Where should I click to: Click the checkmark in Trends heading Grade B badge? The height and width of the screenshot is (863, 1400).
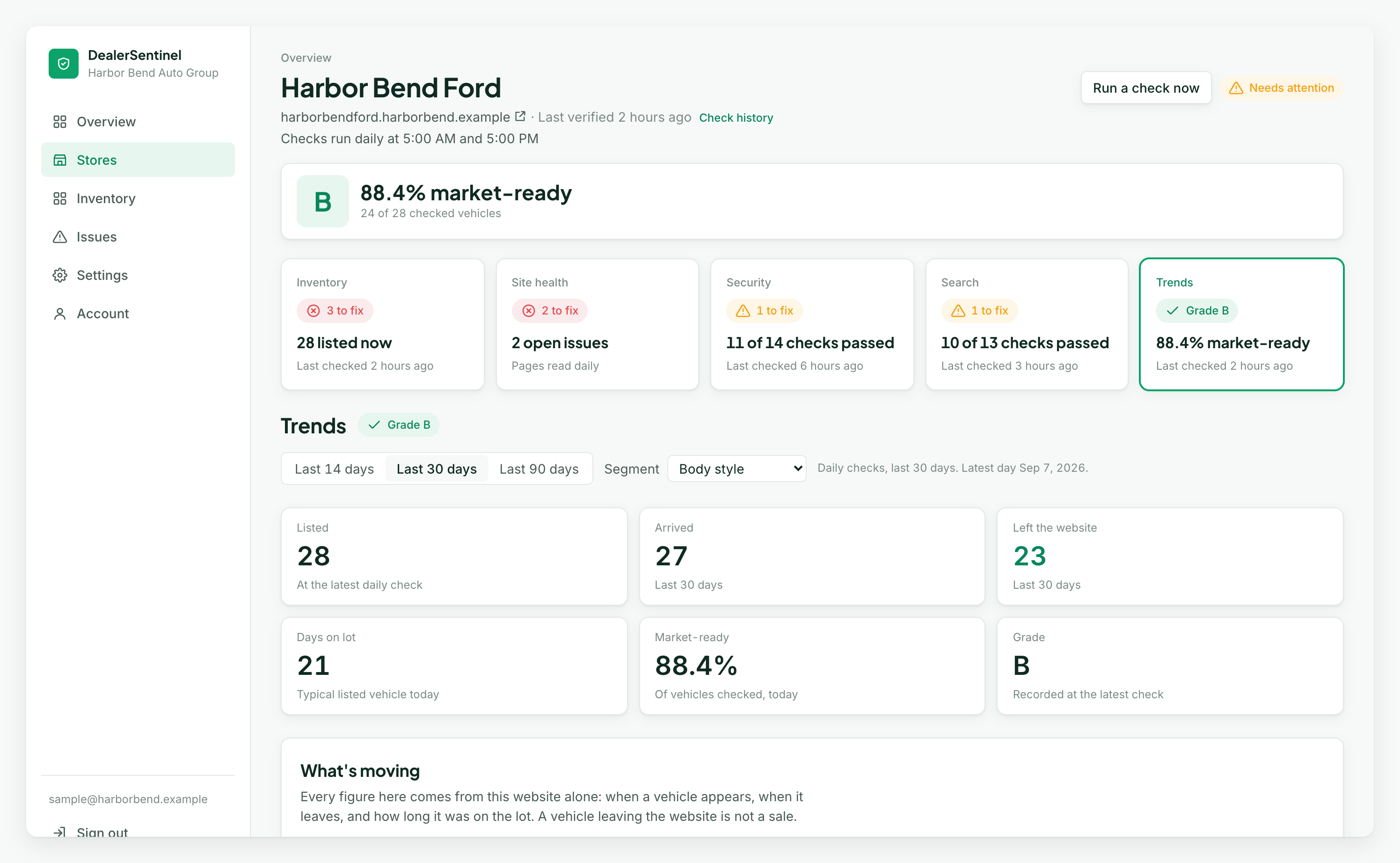point(374,424)
